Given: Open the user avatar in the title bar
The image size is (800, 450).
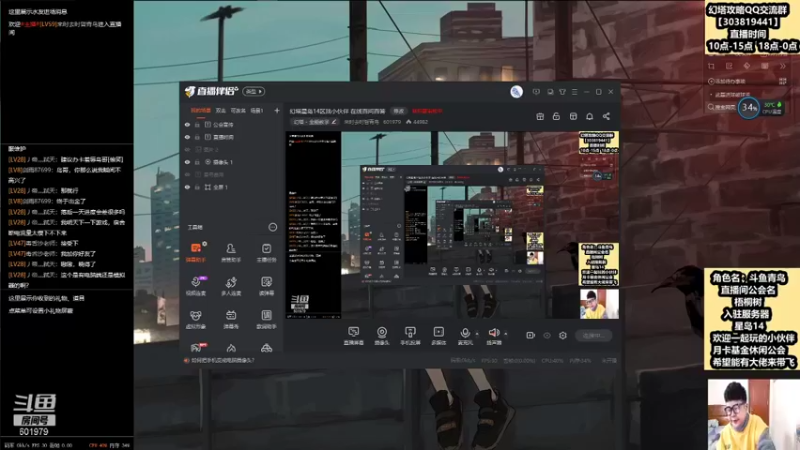Looking at the screenshot, I should pyautogui.click(x=516, y=91).
